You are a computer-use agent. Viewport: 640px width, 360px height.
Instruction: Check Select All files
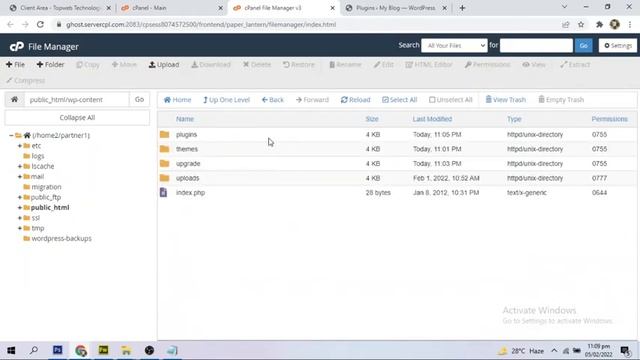[400, 100]
